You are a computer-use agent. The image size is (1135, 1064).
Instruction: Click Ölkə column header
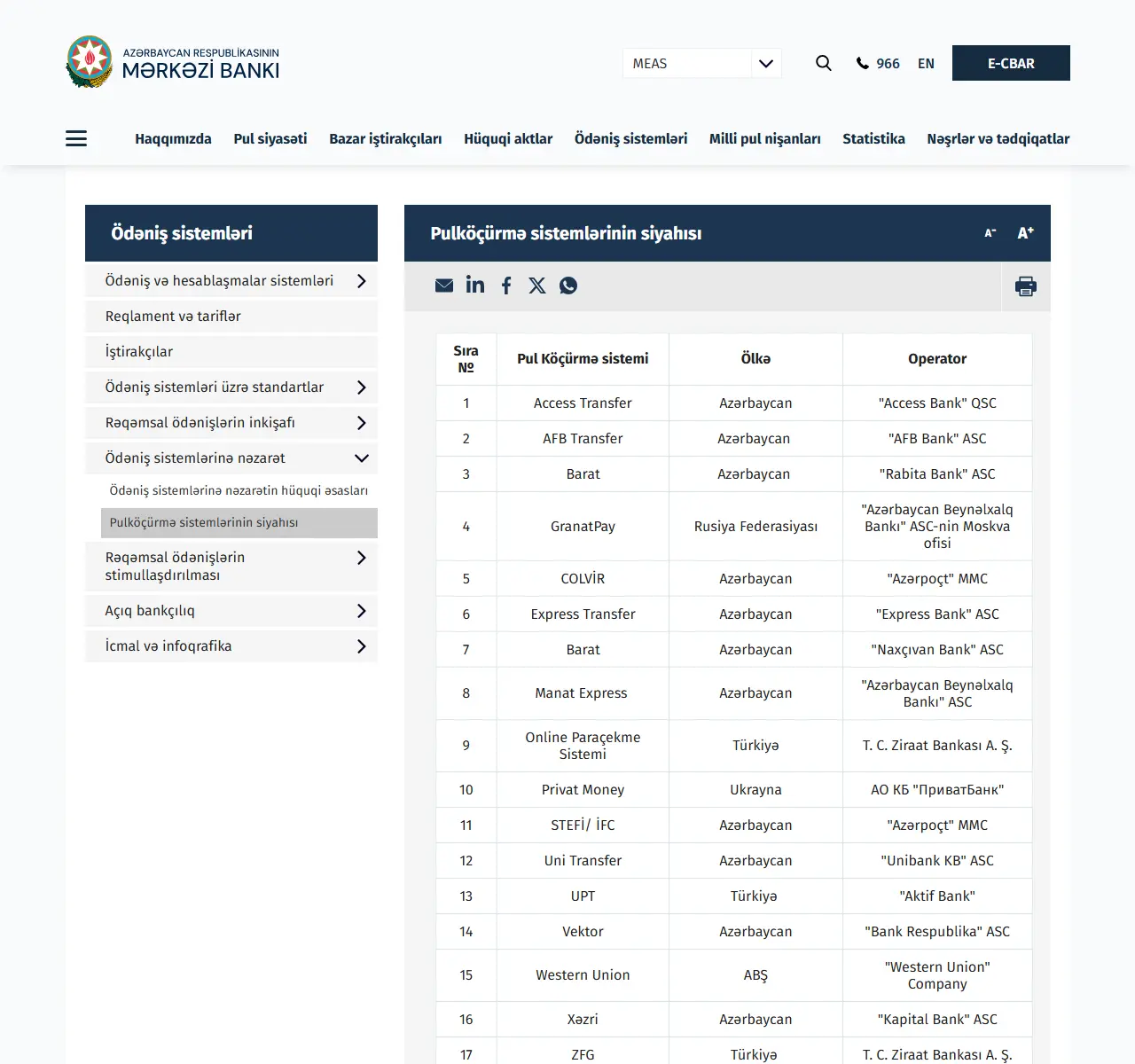coord(755,359)
